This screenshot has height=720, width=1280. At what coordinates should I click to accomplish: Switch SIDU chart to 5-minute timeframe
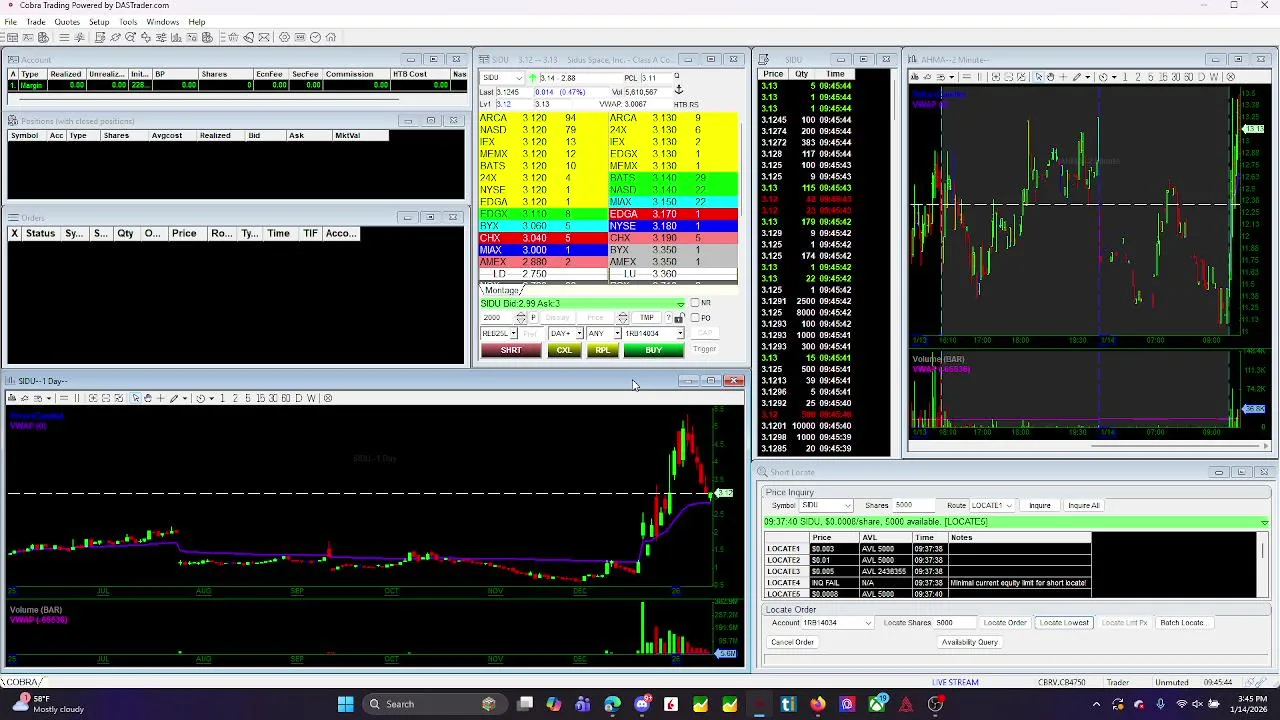click(x=248, y=398)
